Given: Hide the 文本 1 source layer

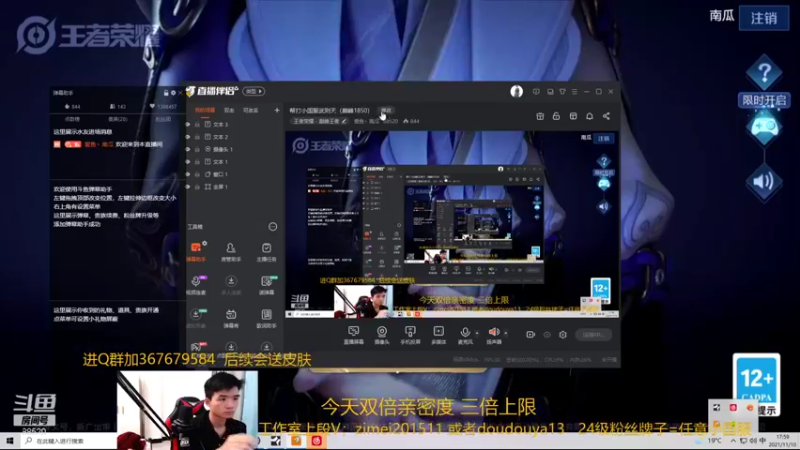Looking at the screenshot, I should (188, 162).
